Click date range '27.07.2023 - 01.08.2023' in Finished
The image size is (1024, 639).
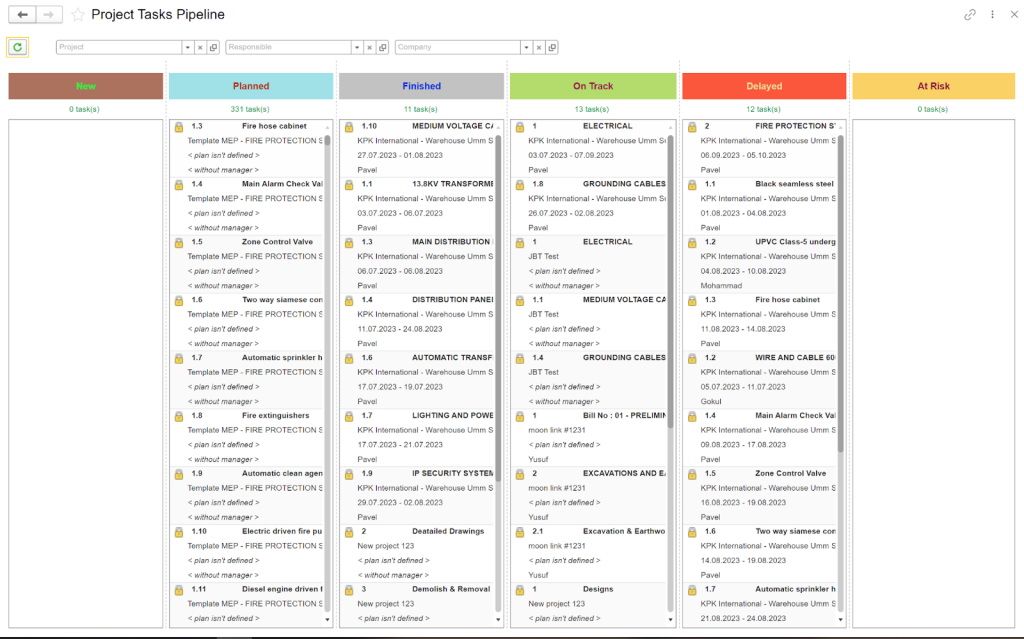pyautogui.click(x=400, y=156)
